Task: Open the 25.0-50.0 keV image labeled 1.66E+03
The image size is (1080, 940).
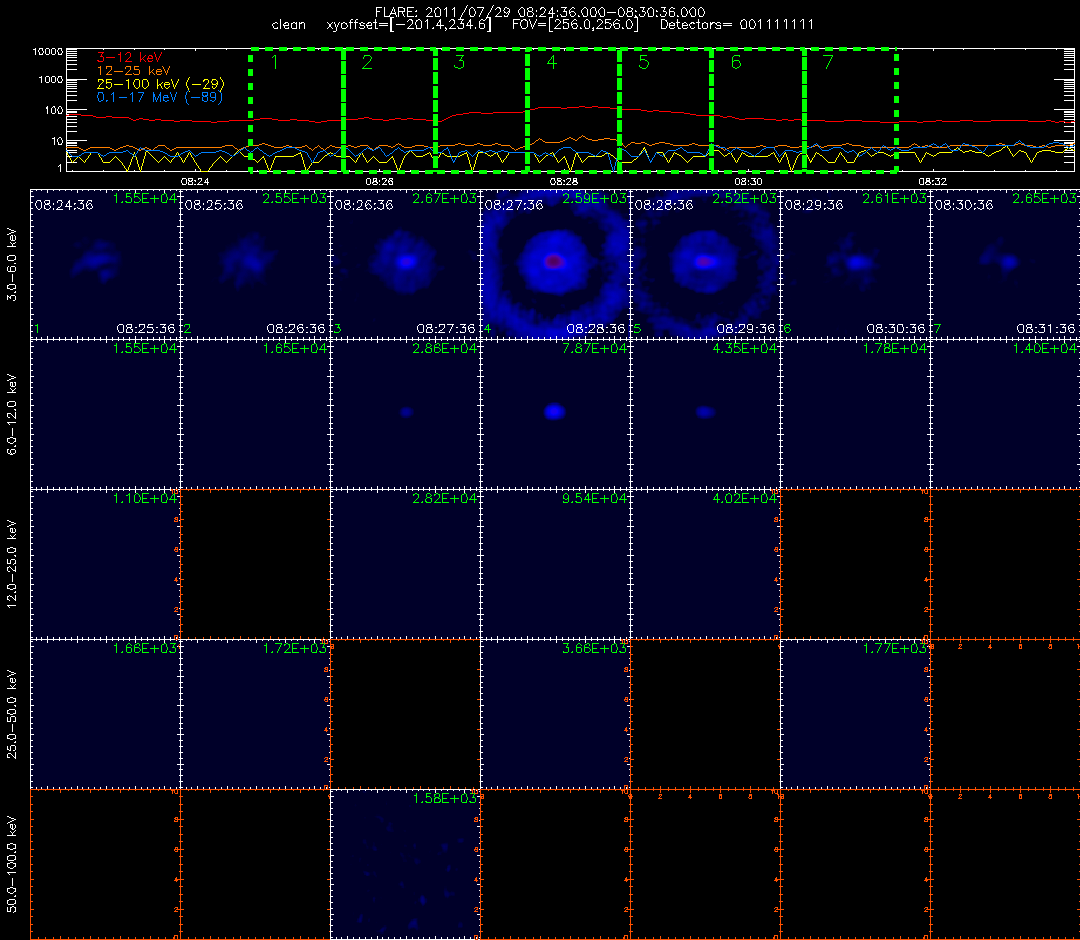Action: point(105,713)
